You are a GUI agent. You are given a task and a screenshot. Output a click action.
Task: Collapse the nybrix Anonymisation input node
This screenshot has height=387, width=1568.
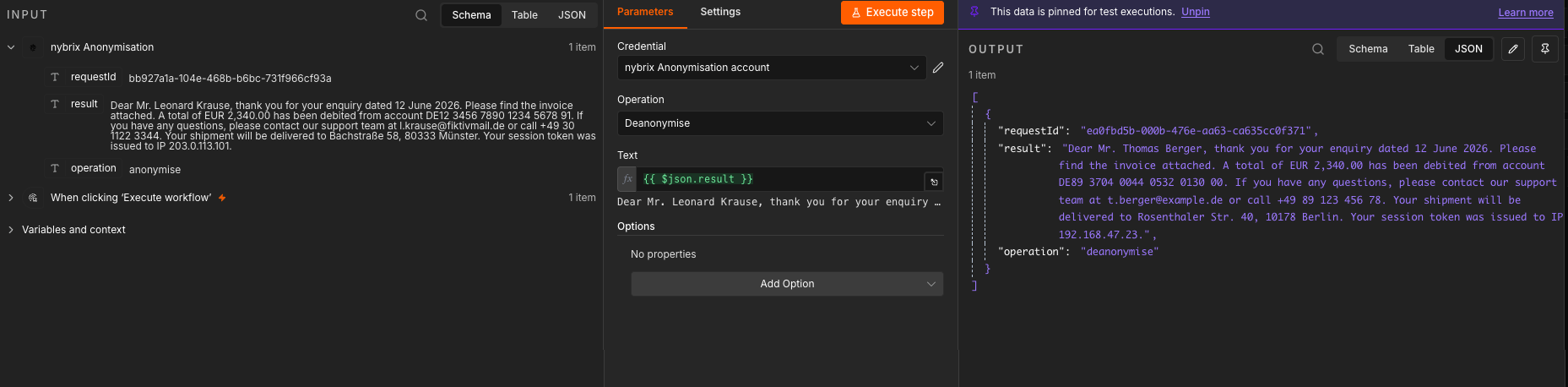pyautogui.click(x=11, y=47)
